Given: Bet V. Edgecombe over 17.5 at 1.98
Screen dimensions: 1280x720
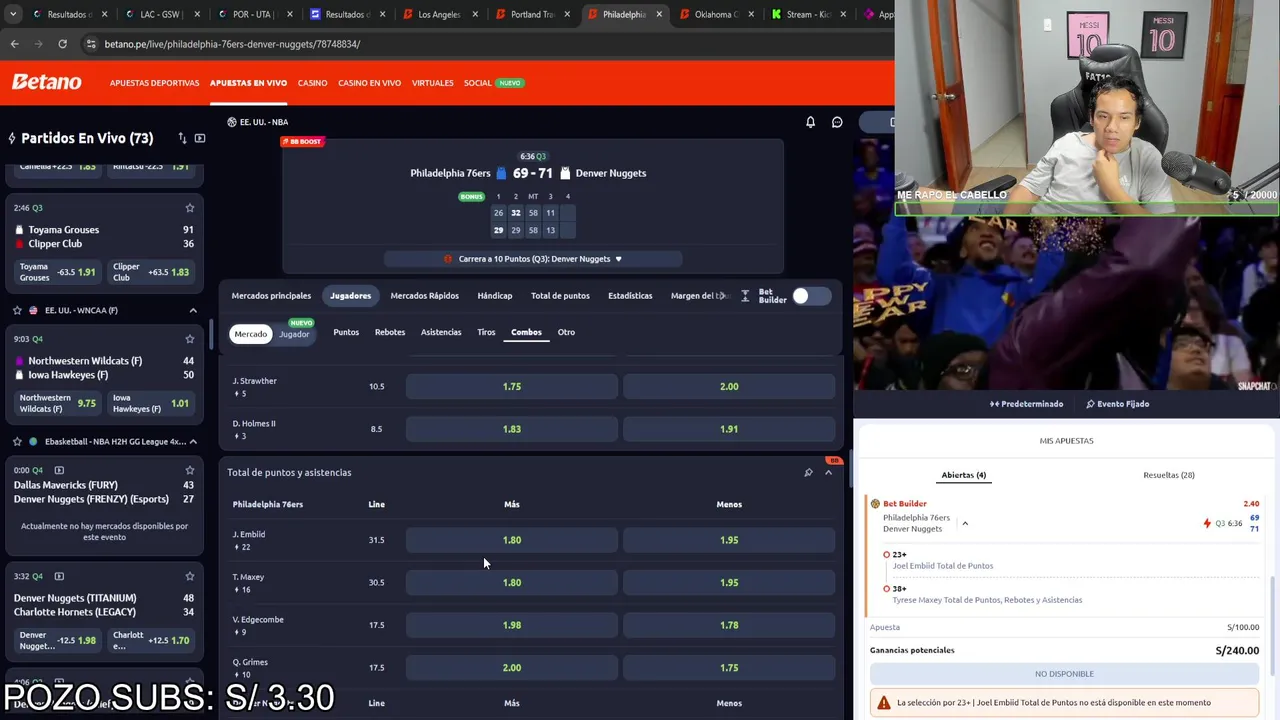Looking at the screenshot, I should point(512,625).
